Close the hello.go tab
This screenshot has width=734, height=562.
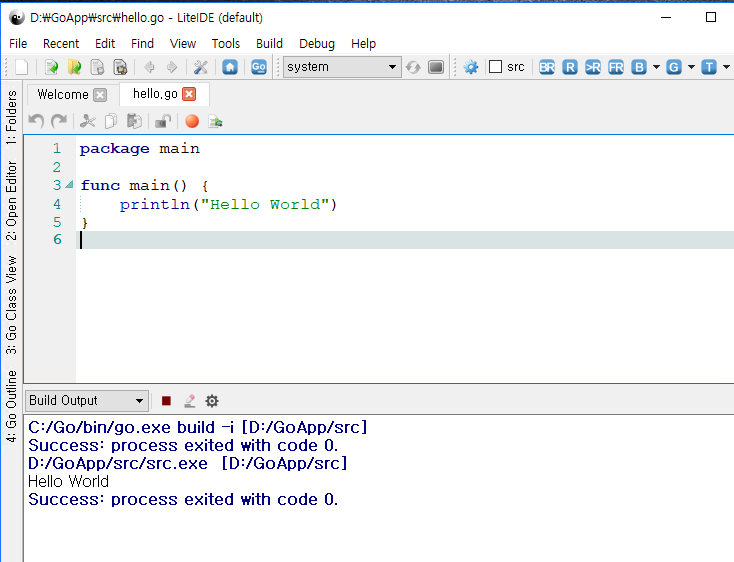189,94
